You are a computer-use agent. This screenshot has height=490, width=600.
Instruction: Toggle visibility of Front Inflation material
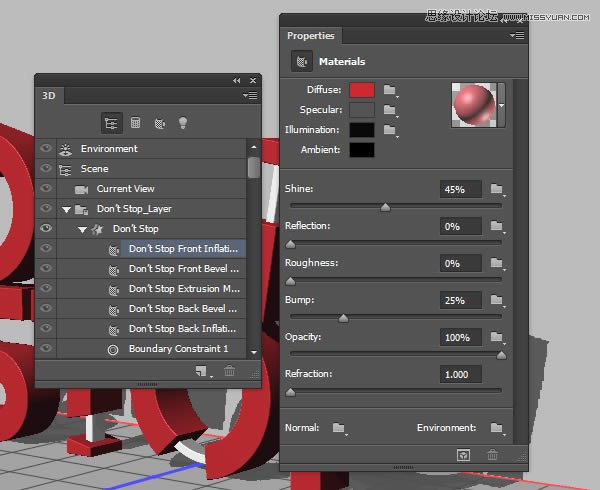(x=46, y=248)
